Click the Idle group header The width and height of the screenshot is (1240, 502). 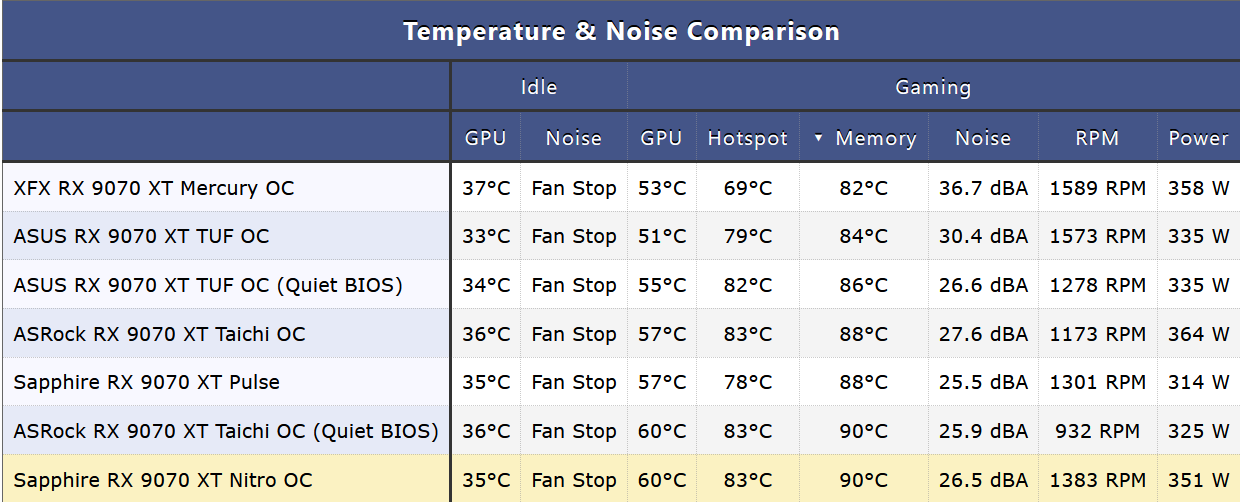(x=539, y=87)
